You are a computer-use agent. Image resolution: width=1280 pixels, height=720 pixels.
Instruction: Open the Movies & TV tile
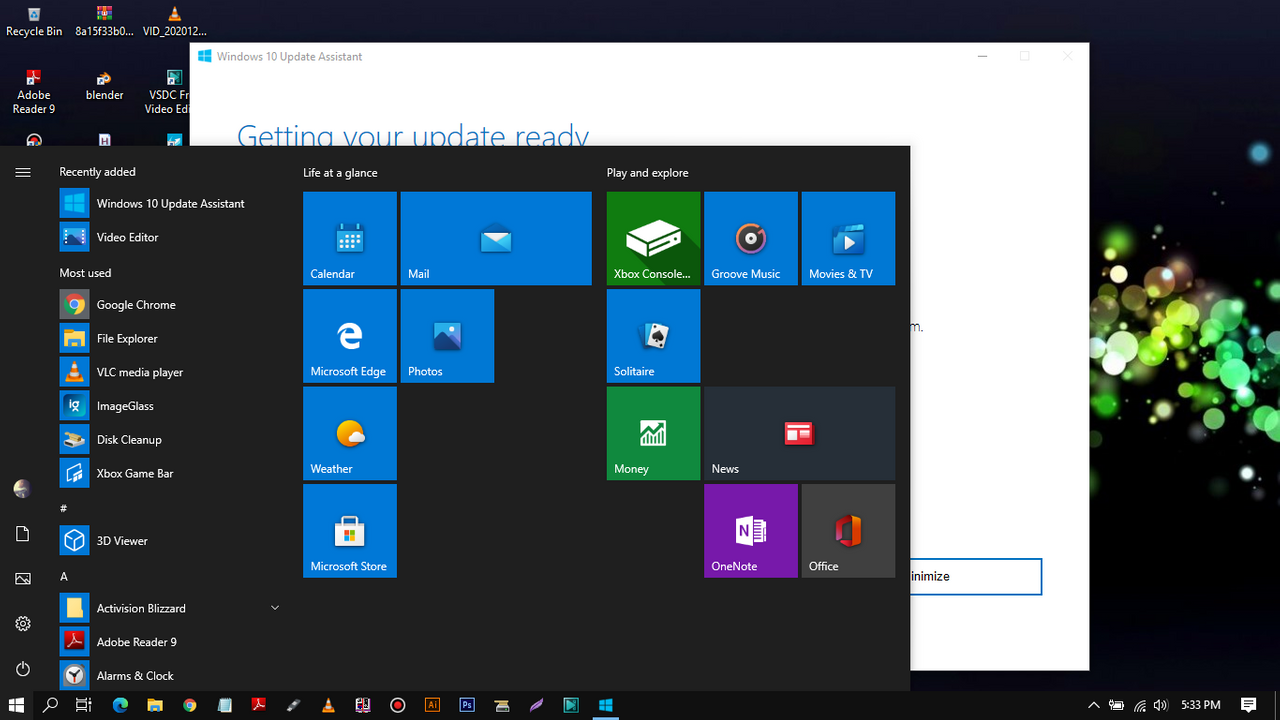tap(848, 239)
